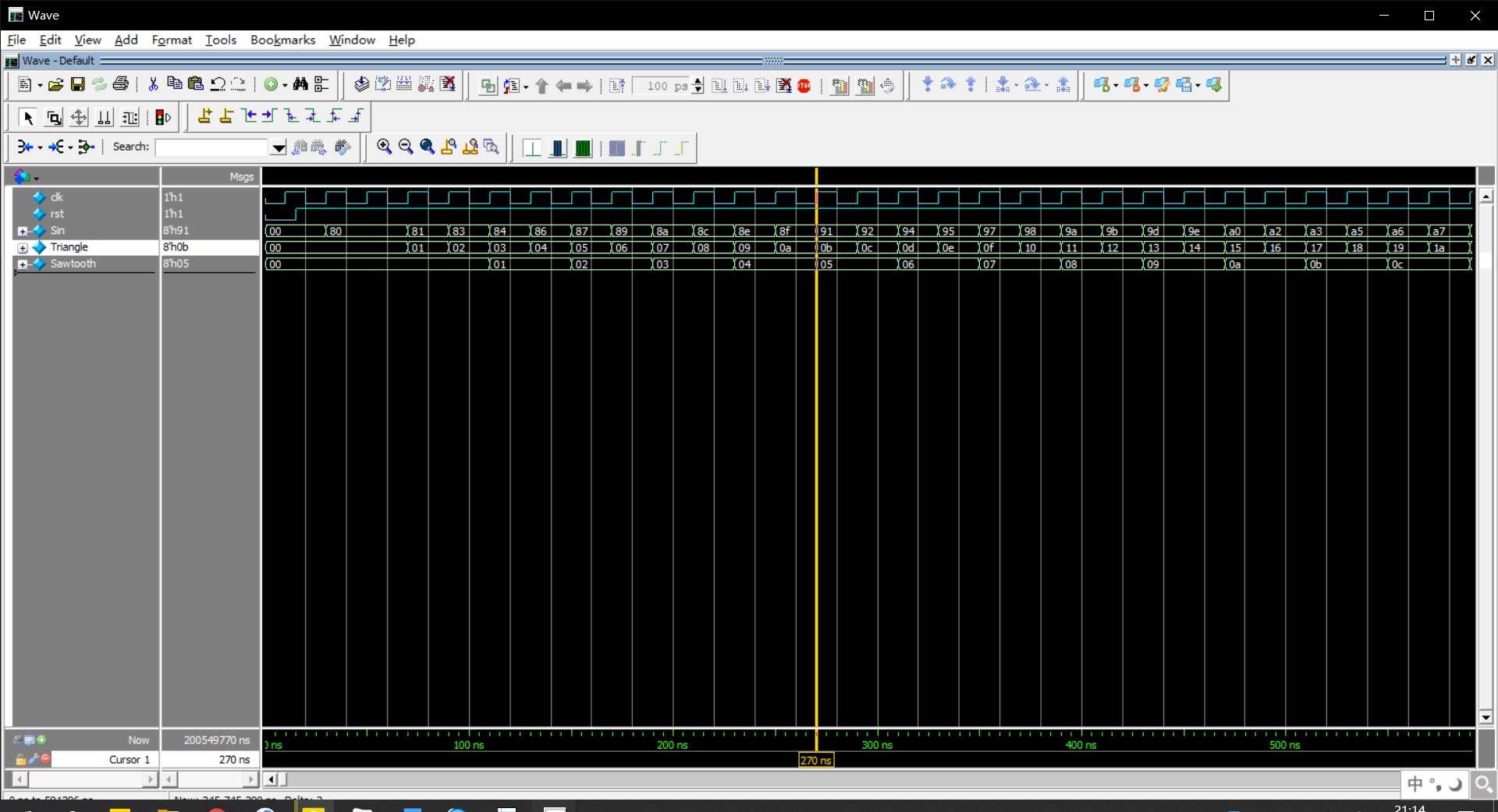The height and width of the screenshot is (812, 1498).
Task: Open the File menu
Action: (x=16, y=40)
